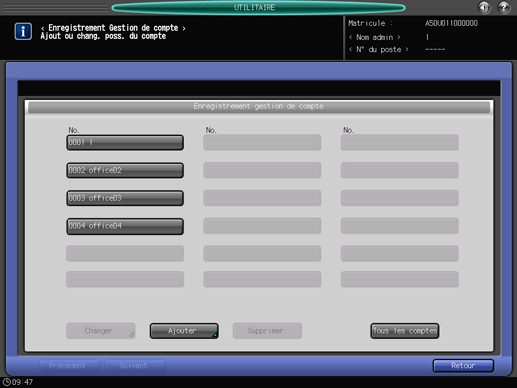Click the greyed Changer button
517x388 pixels.
[x=101, y=331]
